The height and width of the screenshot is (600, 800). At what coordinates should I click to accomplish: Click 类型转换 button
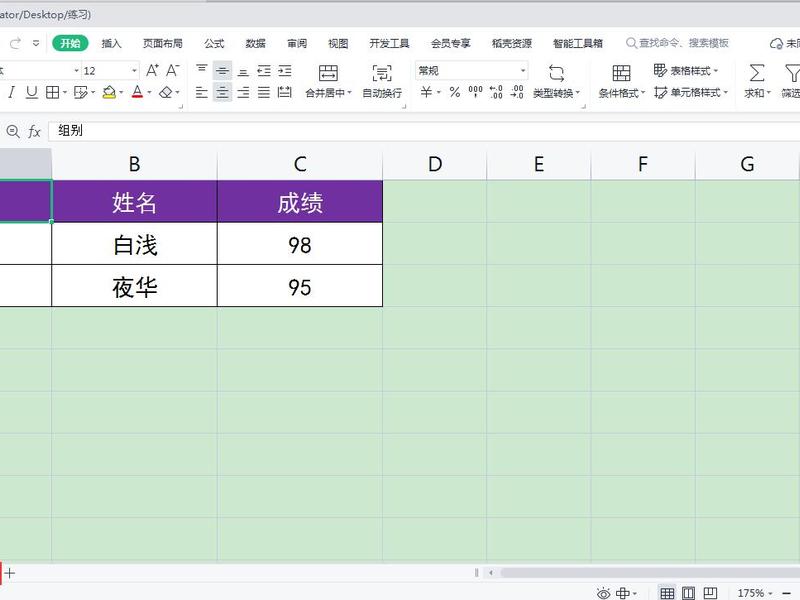(556, 81)
